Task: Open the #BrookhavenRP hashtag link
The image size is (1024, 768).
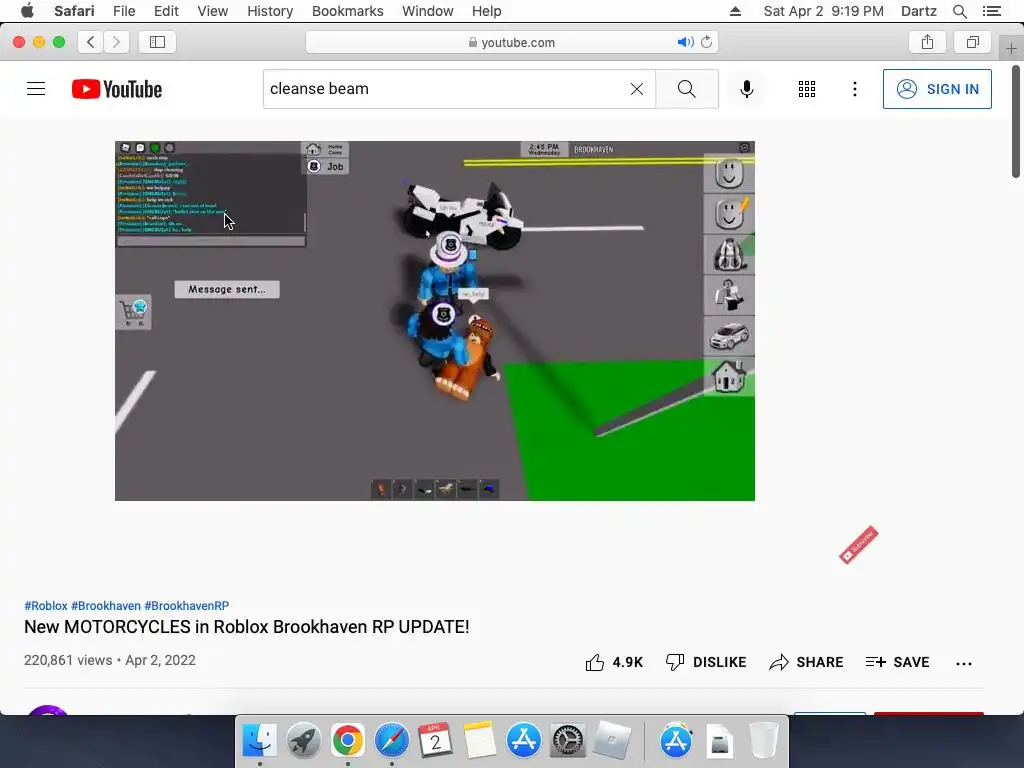Action: [x=187, y=605]
